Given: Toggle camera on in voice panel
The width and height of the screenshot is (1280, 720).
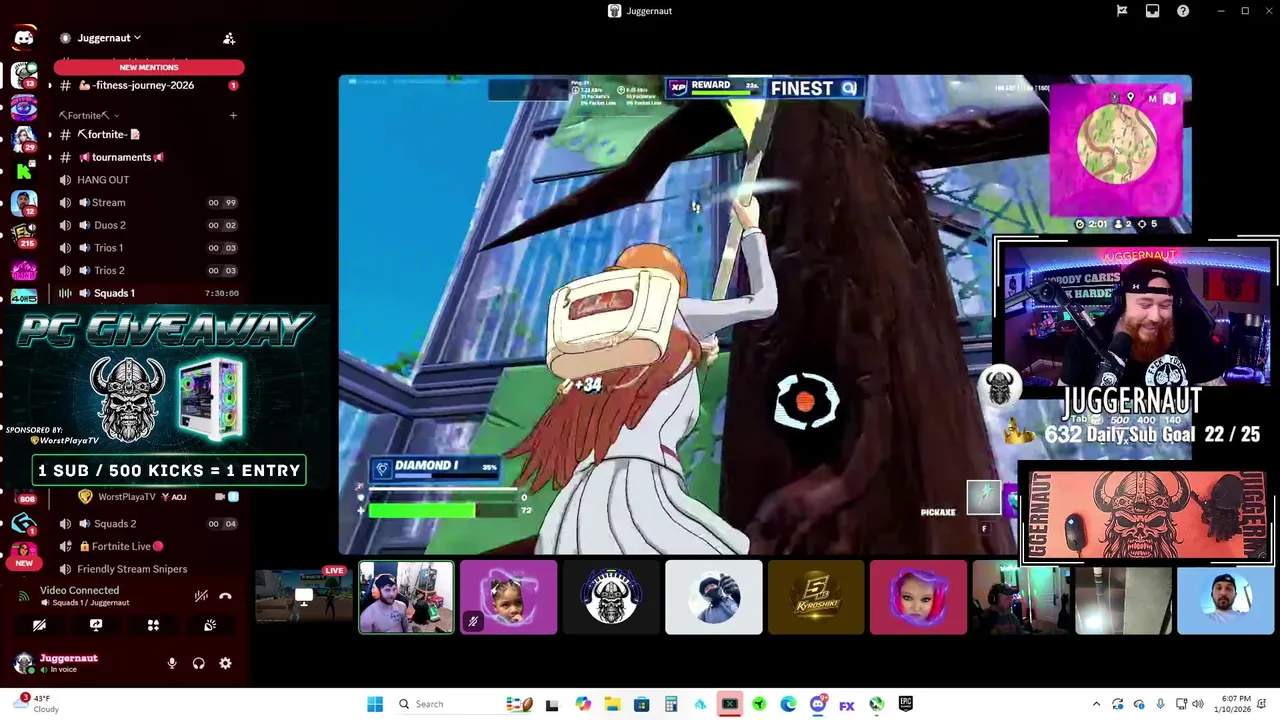Looking at the screenshot, I should tap(39, 625).
